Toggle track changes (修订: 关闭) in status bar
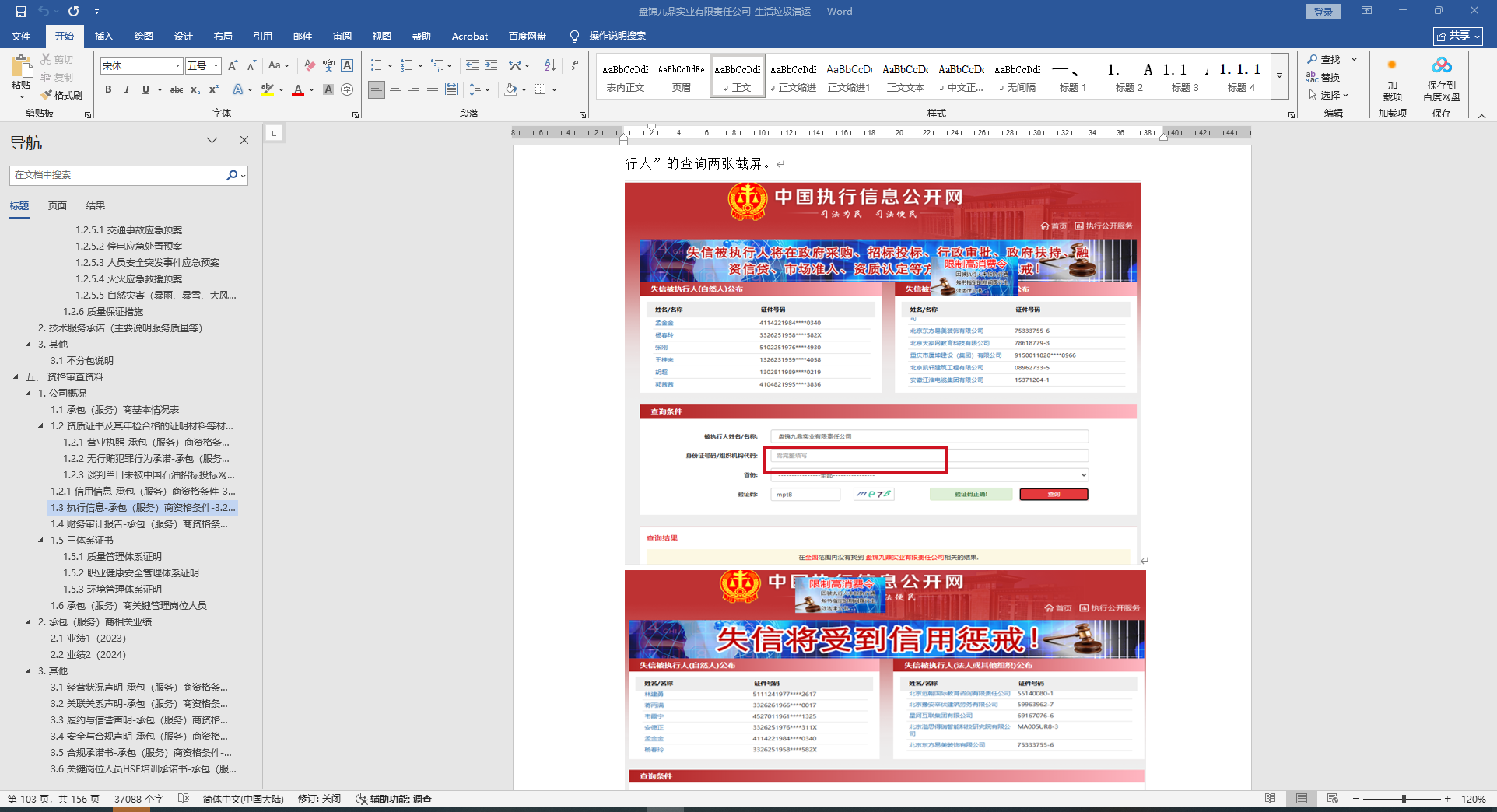 click(319, 799)
